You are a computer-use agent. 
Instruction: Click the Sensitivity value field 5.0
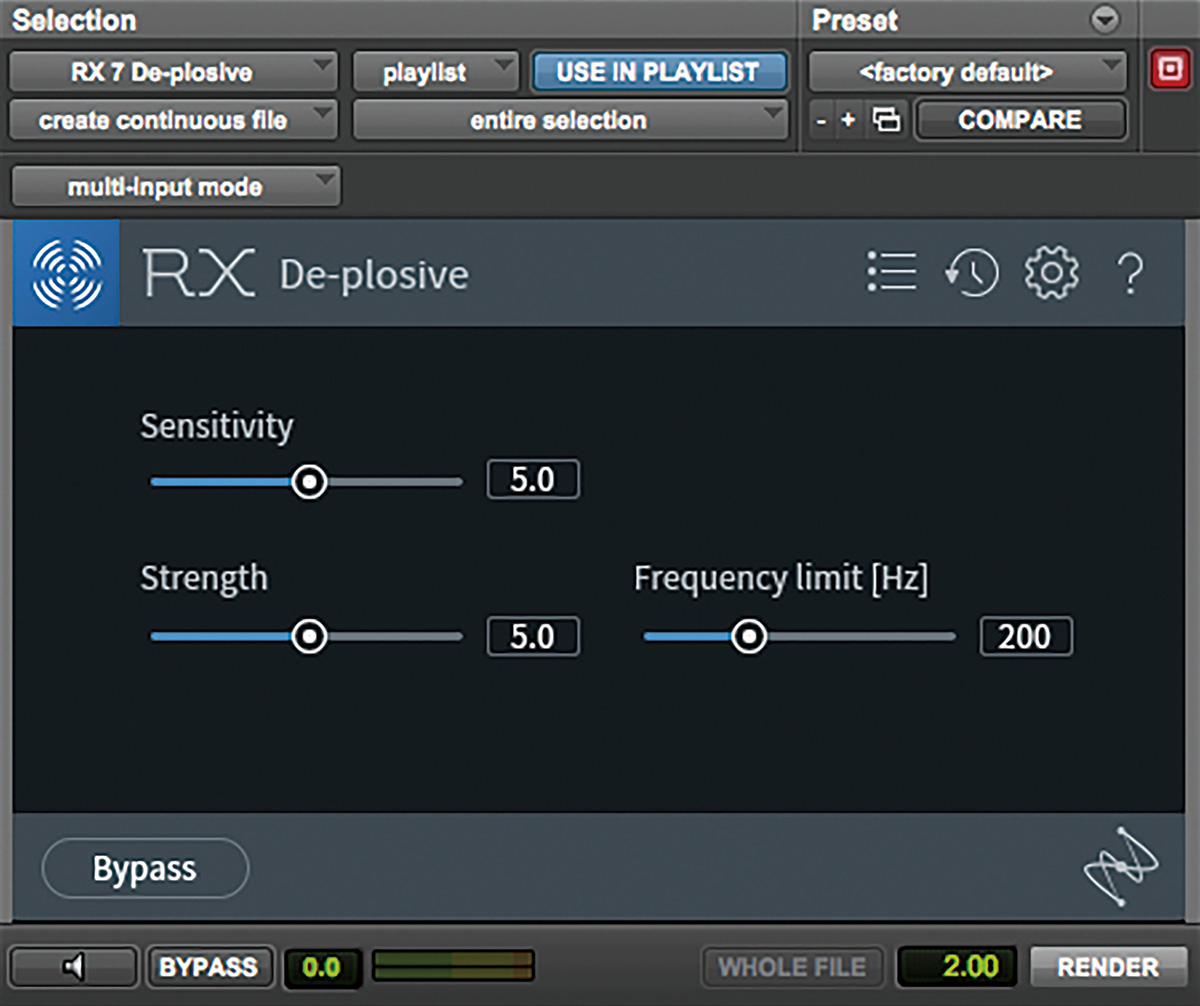[x=533, y=480]
